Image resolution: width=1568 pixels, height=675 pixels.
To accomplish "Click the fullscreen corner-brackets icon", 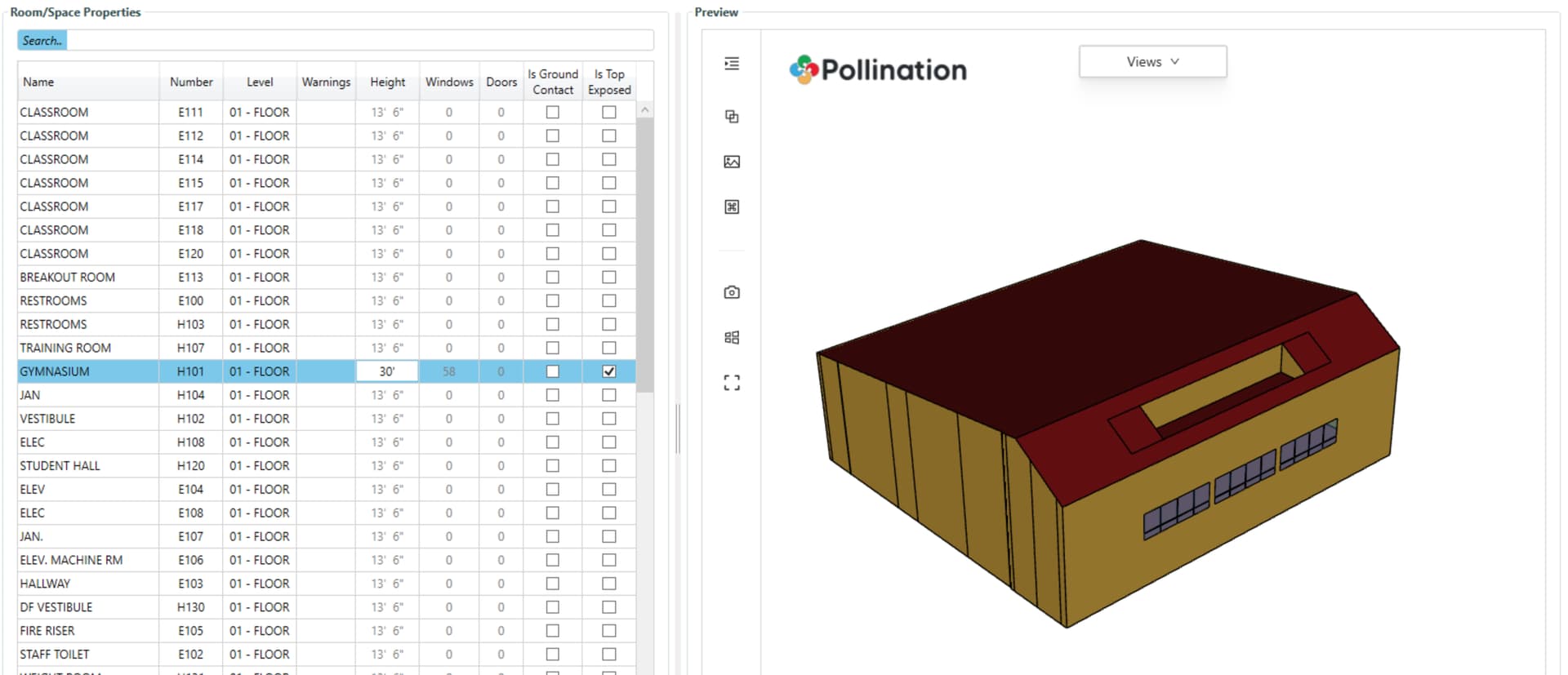I will point(732,382).
